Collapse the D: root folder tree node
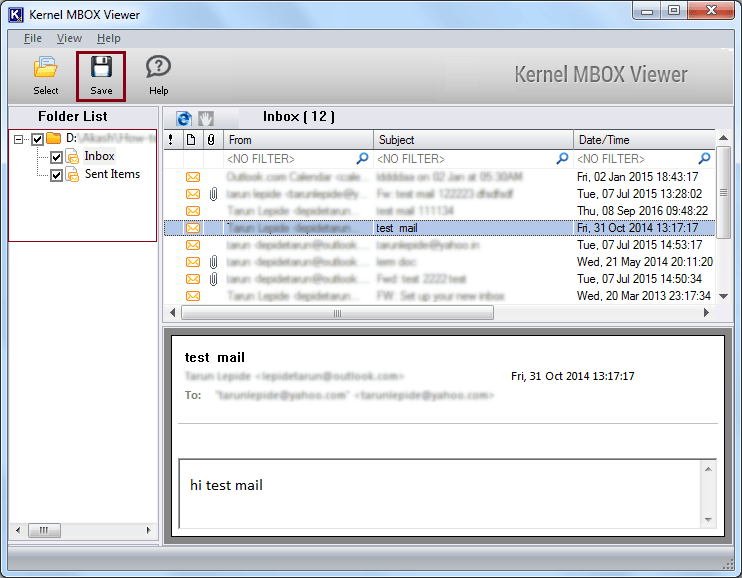This screenshot has width=742, height=578. [18, 139]
